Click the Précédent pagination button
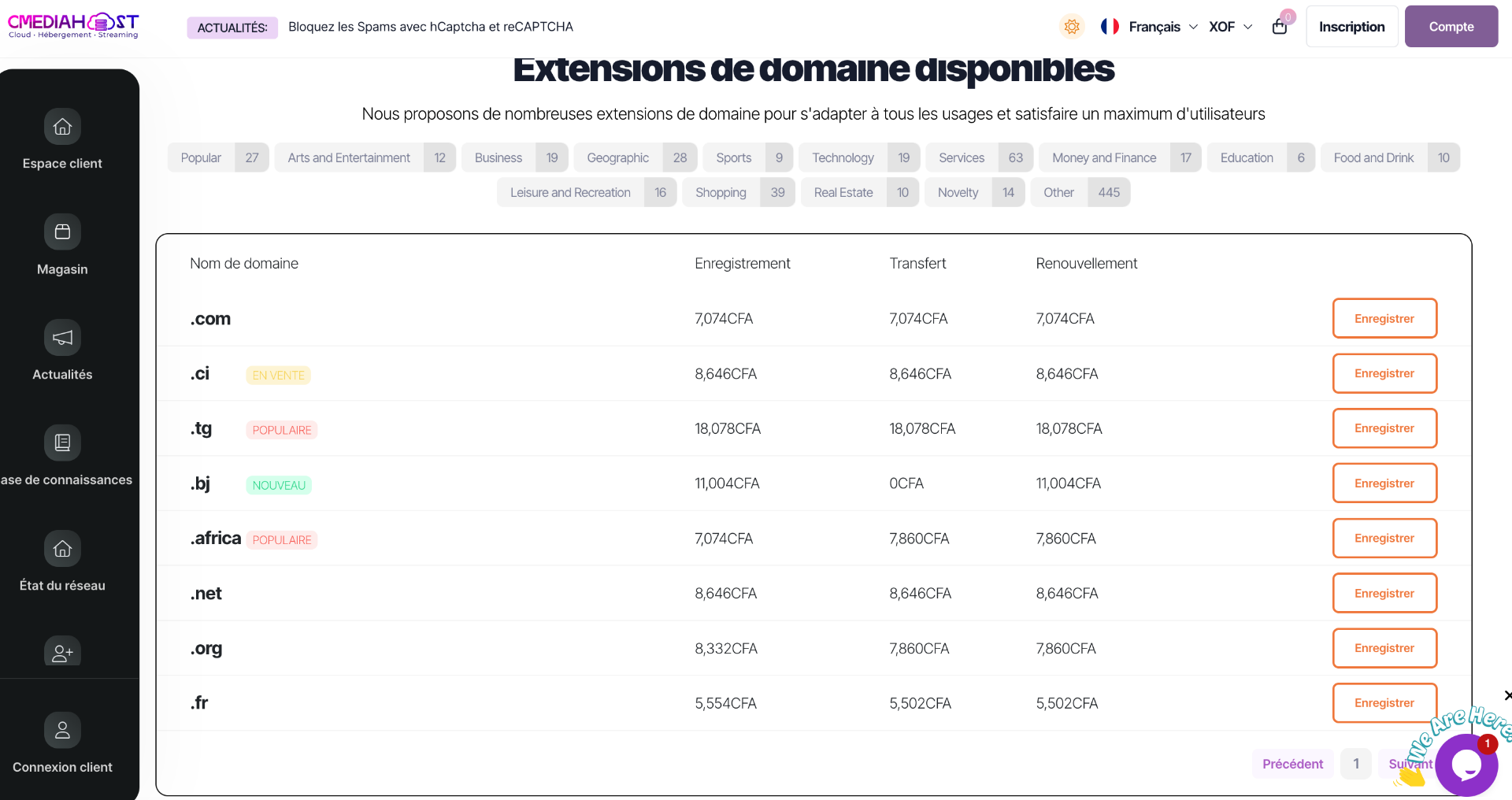This screenshot has height=800, width=1512. [x=1292, y=764]
